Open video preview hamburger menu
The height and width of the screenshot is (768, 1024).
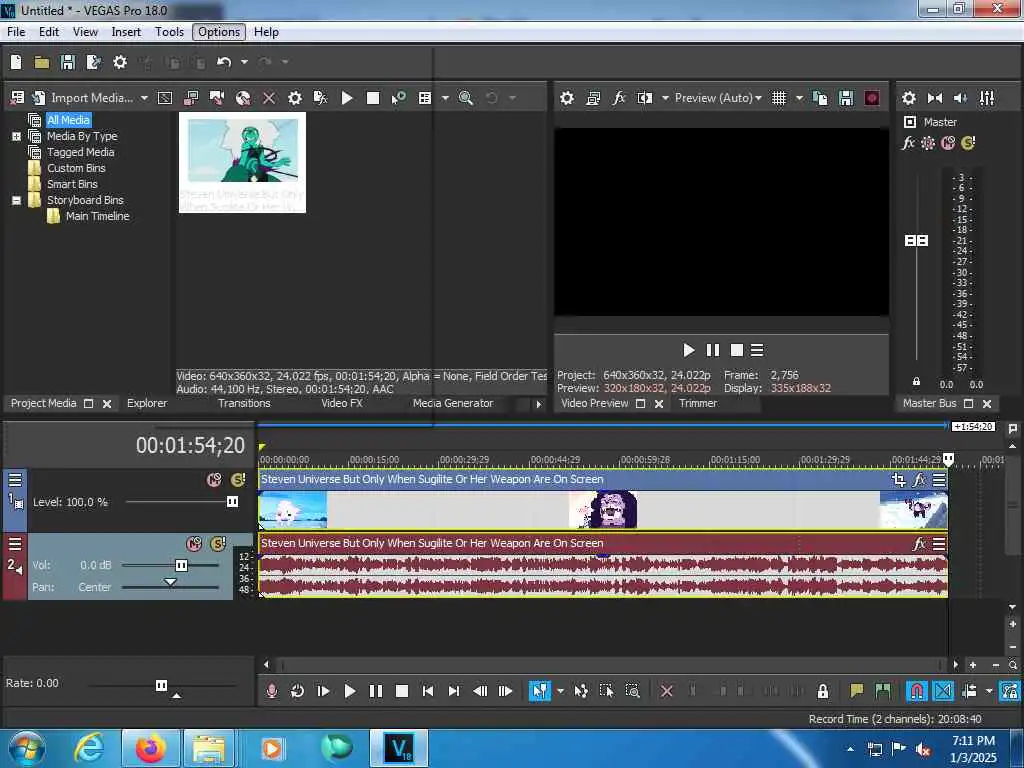click(x=757, y=350)
